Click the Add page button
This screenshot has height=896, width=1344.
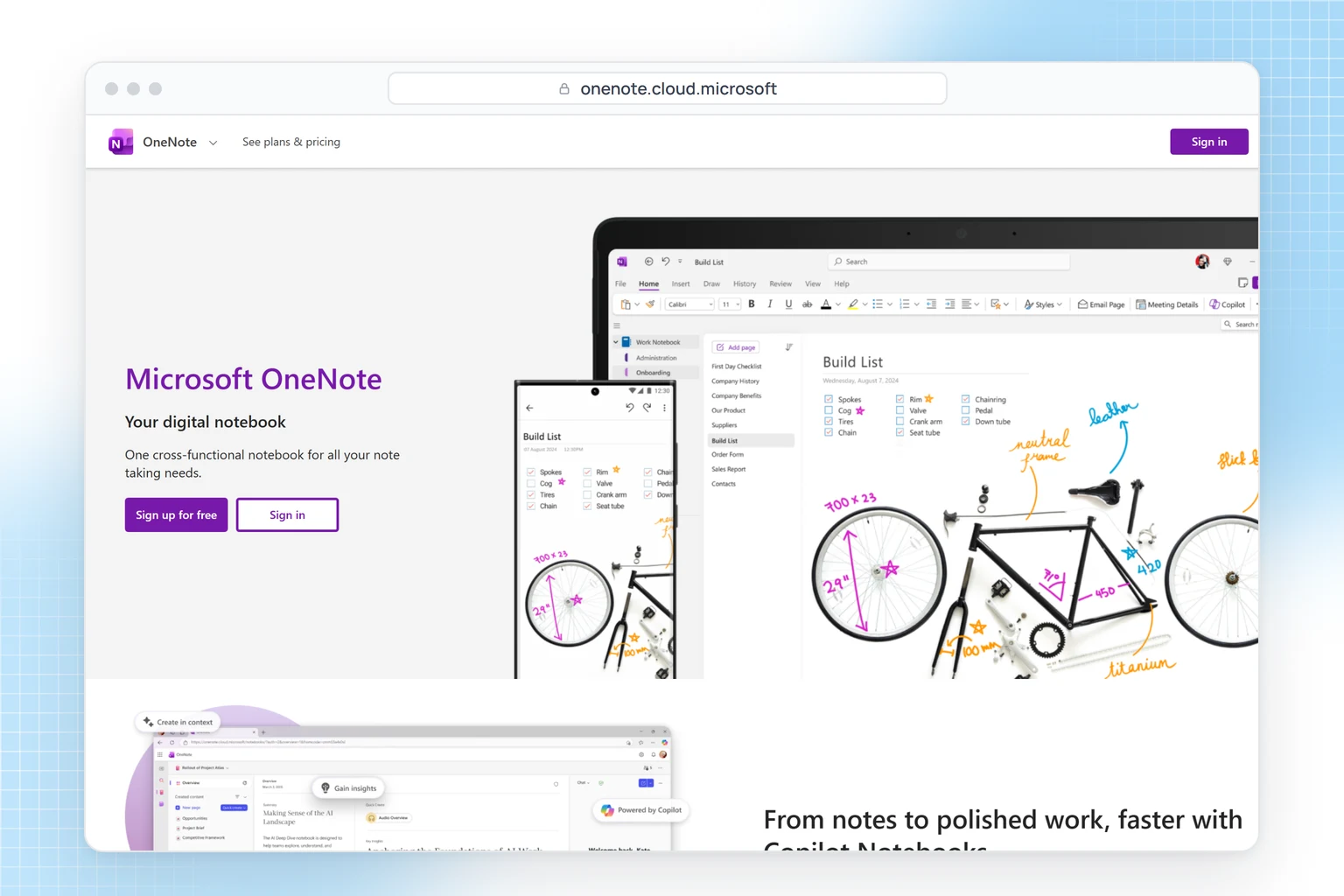click(736, 347)
